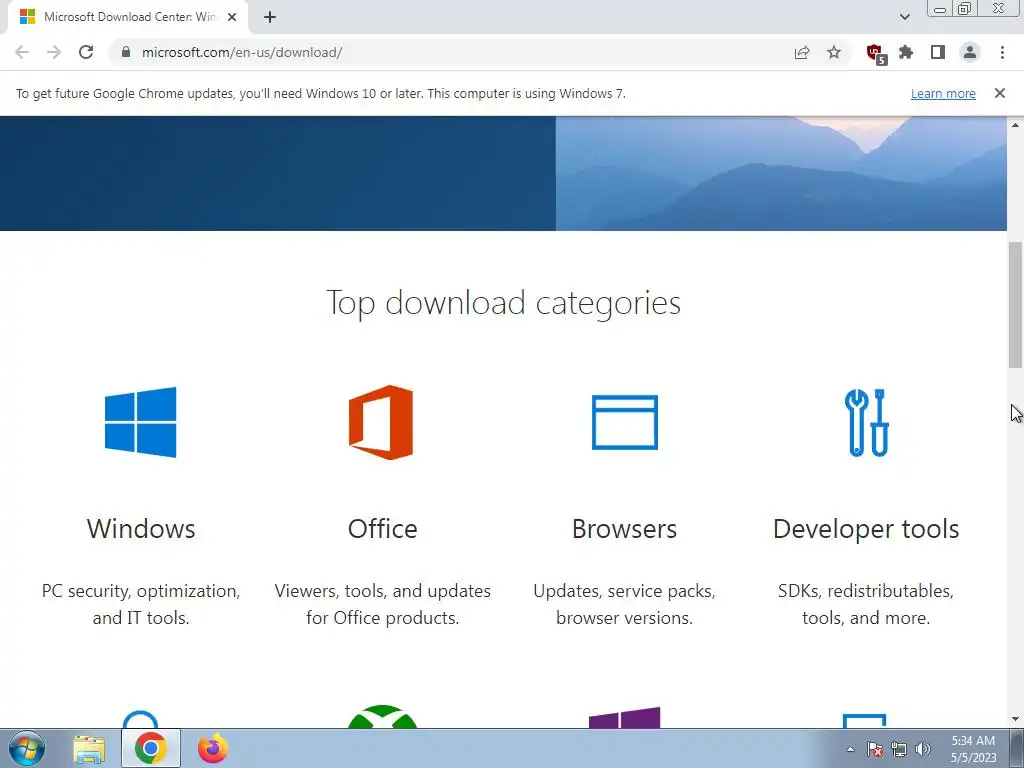Launch Firefox from taskbar
This screenshot has height=768, width=1024.
[x=213, y=748]
